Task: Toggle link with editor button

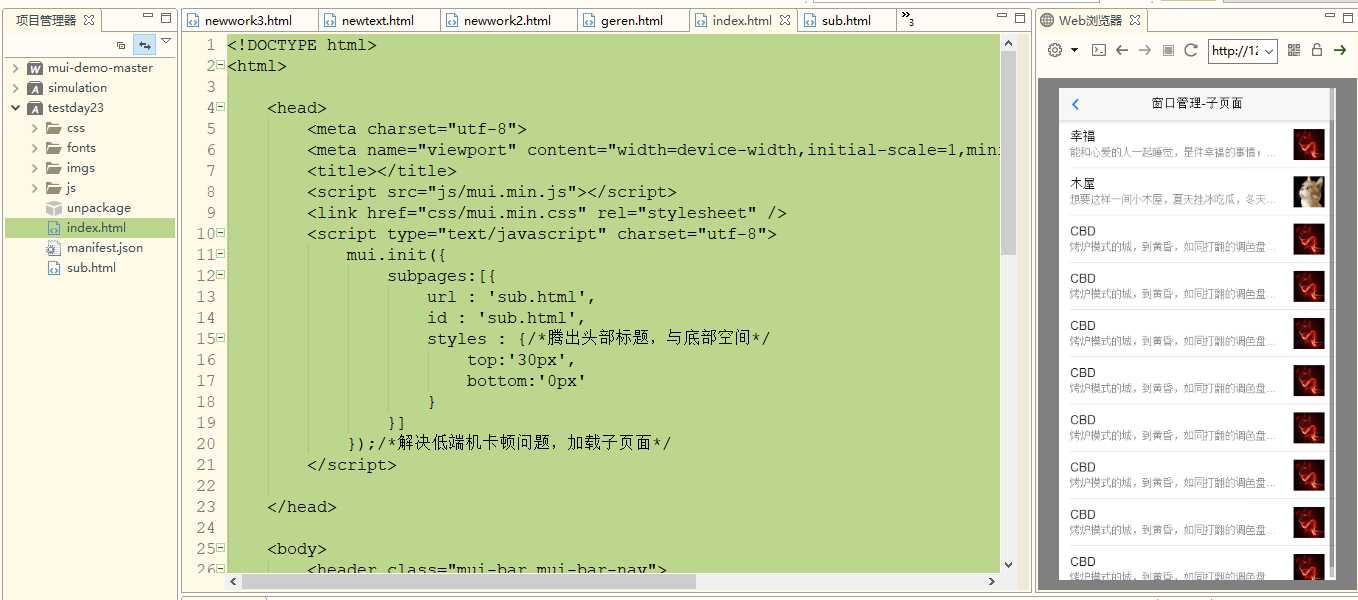Action: coord(145,45)
